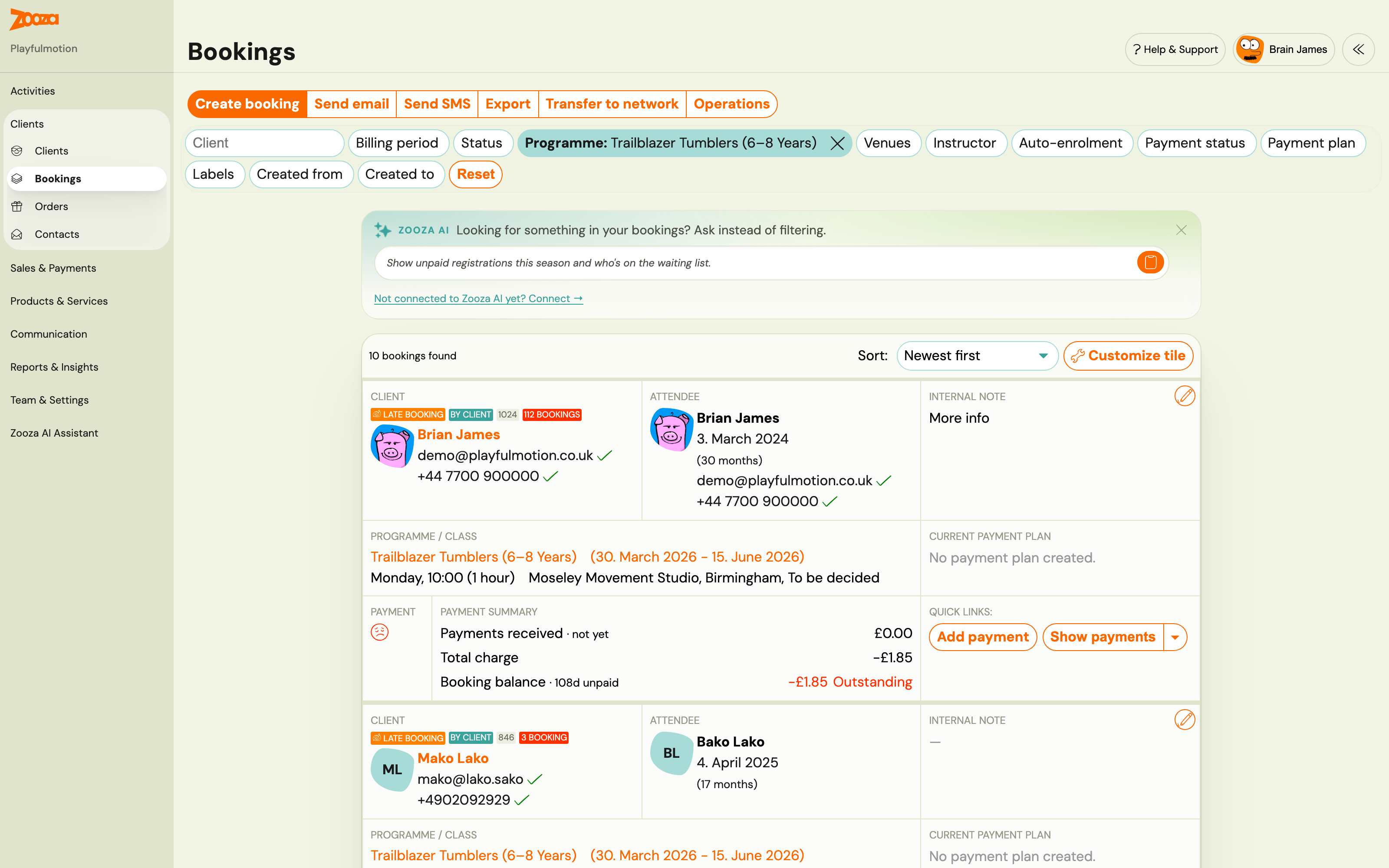This screenshot has width=1389, height=868.
Task: Click Export button
Action: tap(508, 104)
